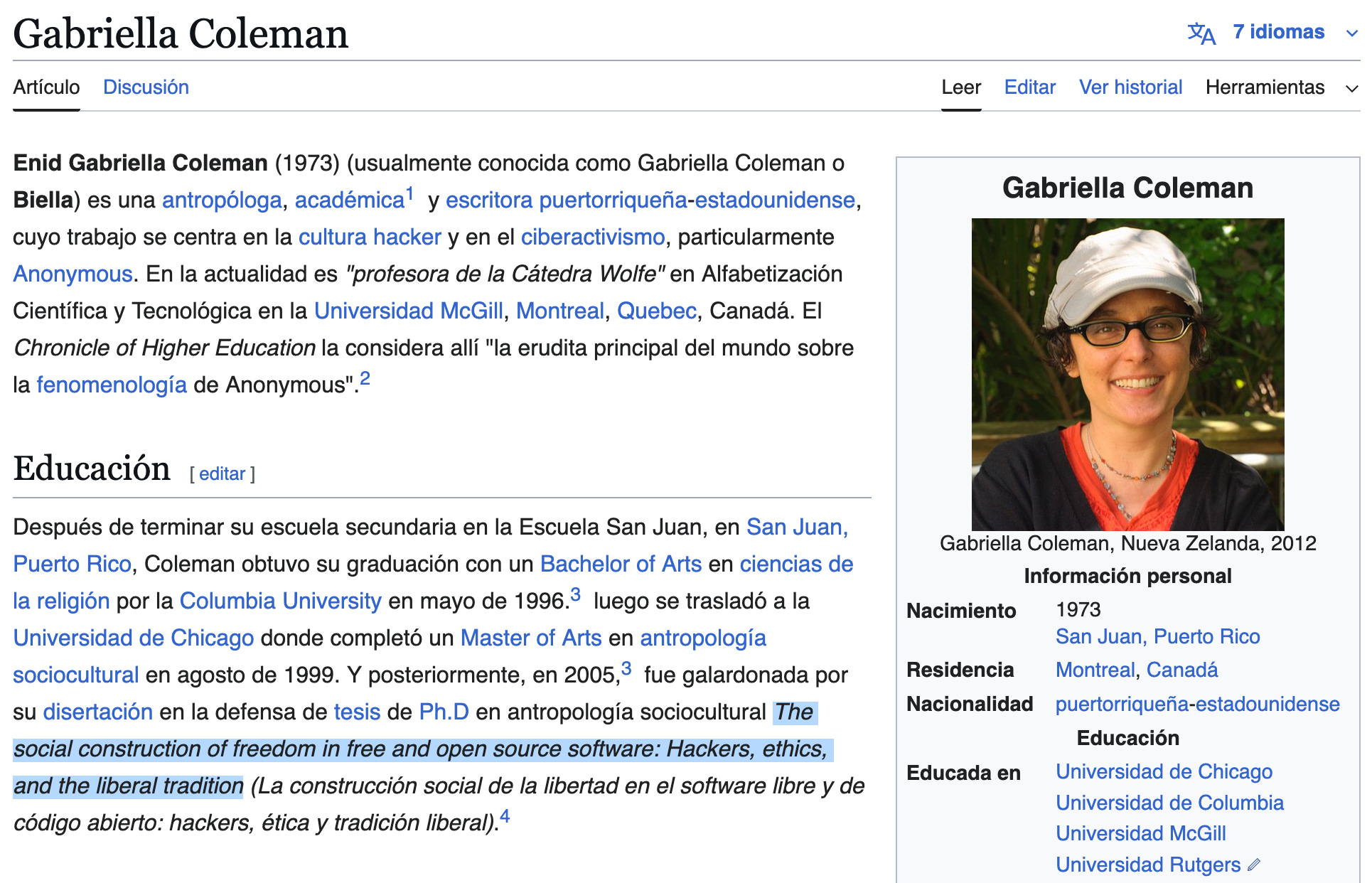Select the Leer view tab

(960, 87)
